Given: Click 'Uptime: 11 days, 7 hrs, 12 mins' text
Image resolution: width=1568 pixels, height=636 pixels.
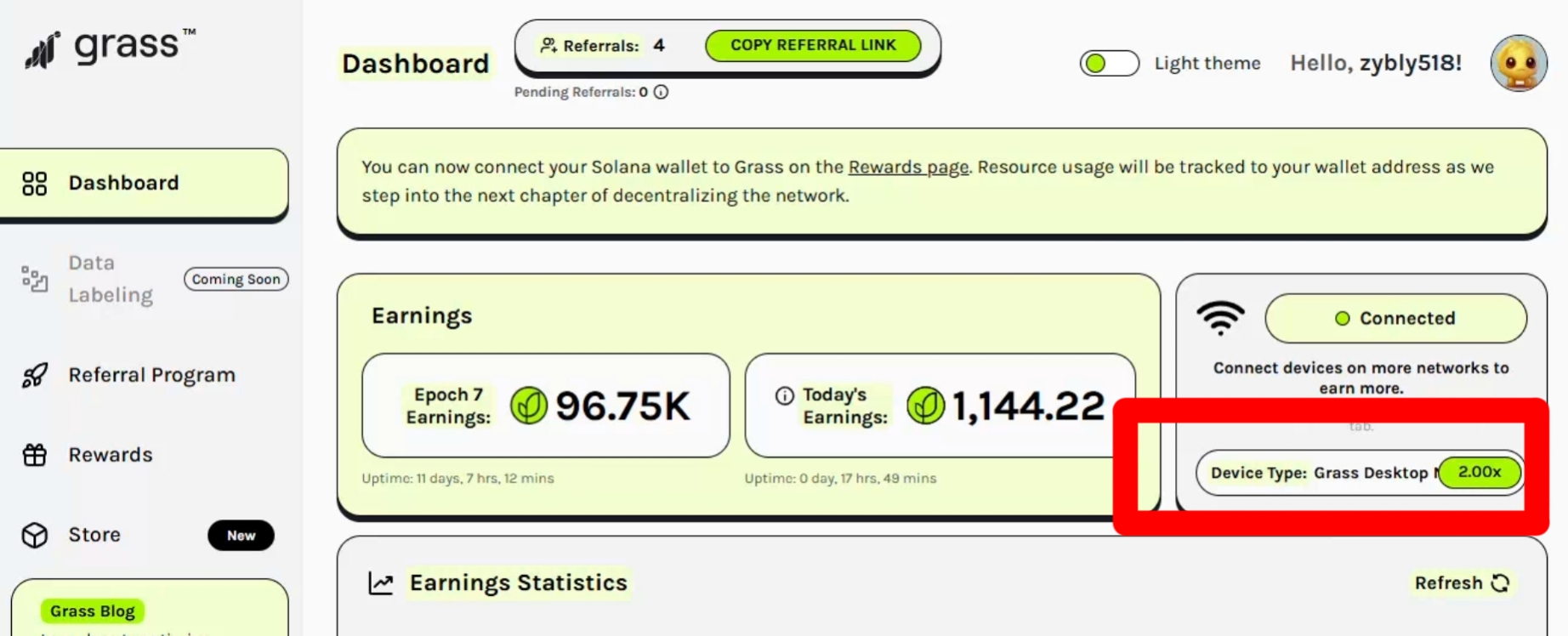Looking at the screenshot, I should (457, 479).
